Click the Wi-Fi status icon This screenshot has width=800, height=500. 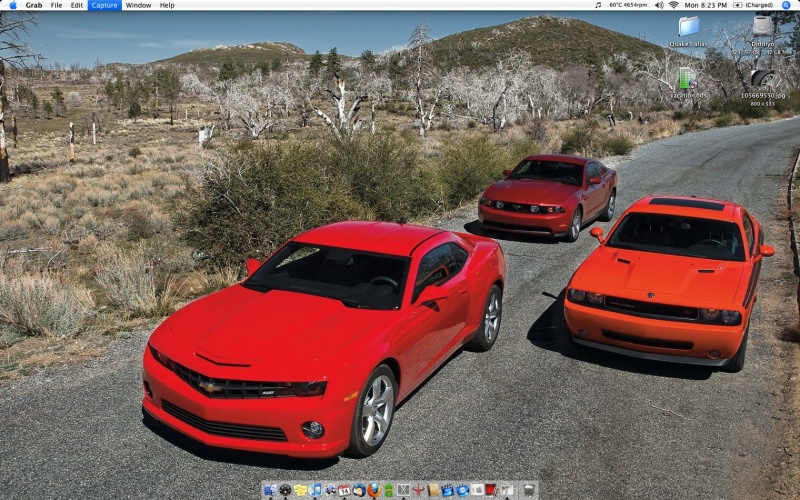pos(673,5)
